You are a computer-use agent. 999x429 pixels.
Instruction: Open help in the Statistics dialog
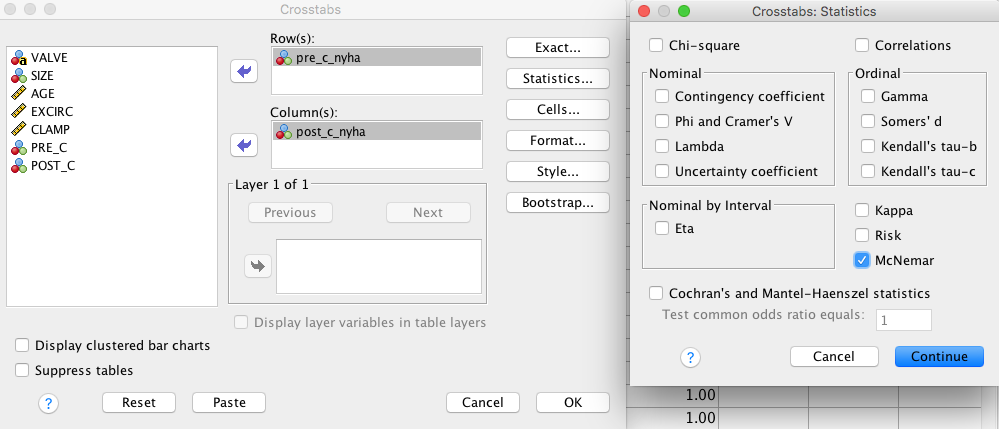coord(691,357)
